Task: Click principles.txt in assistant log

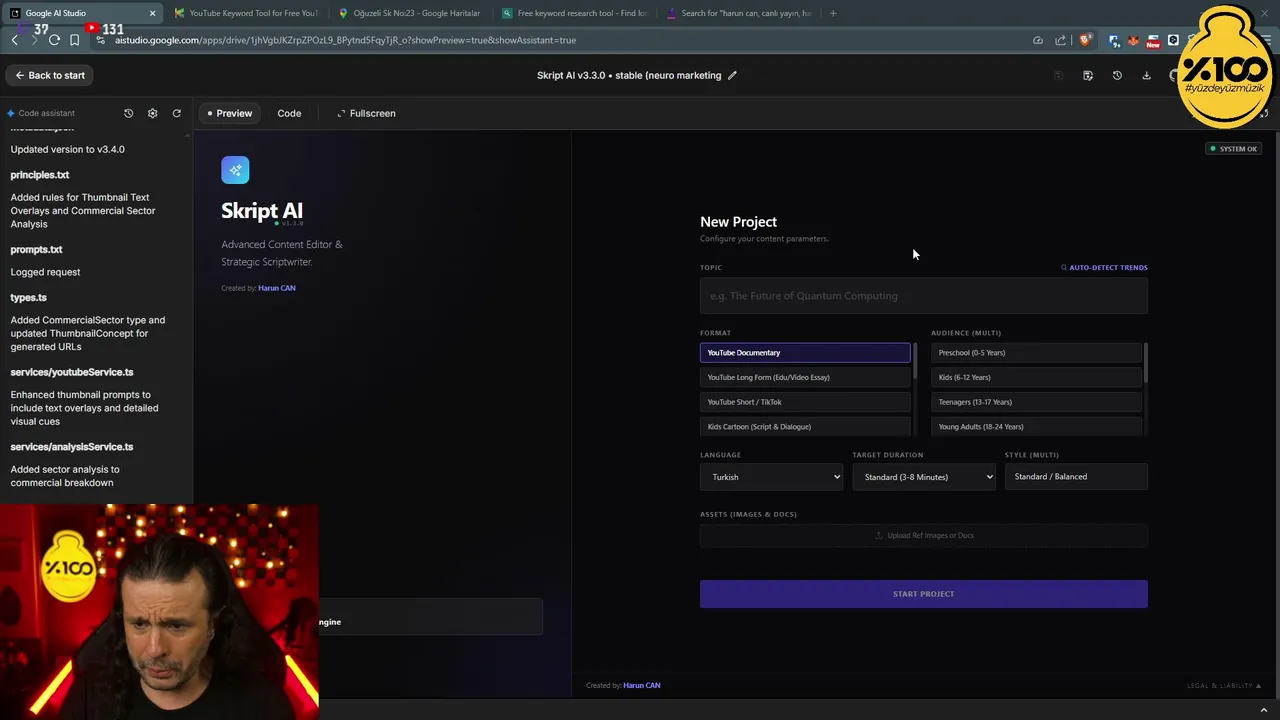Action: point(40,175)
